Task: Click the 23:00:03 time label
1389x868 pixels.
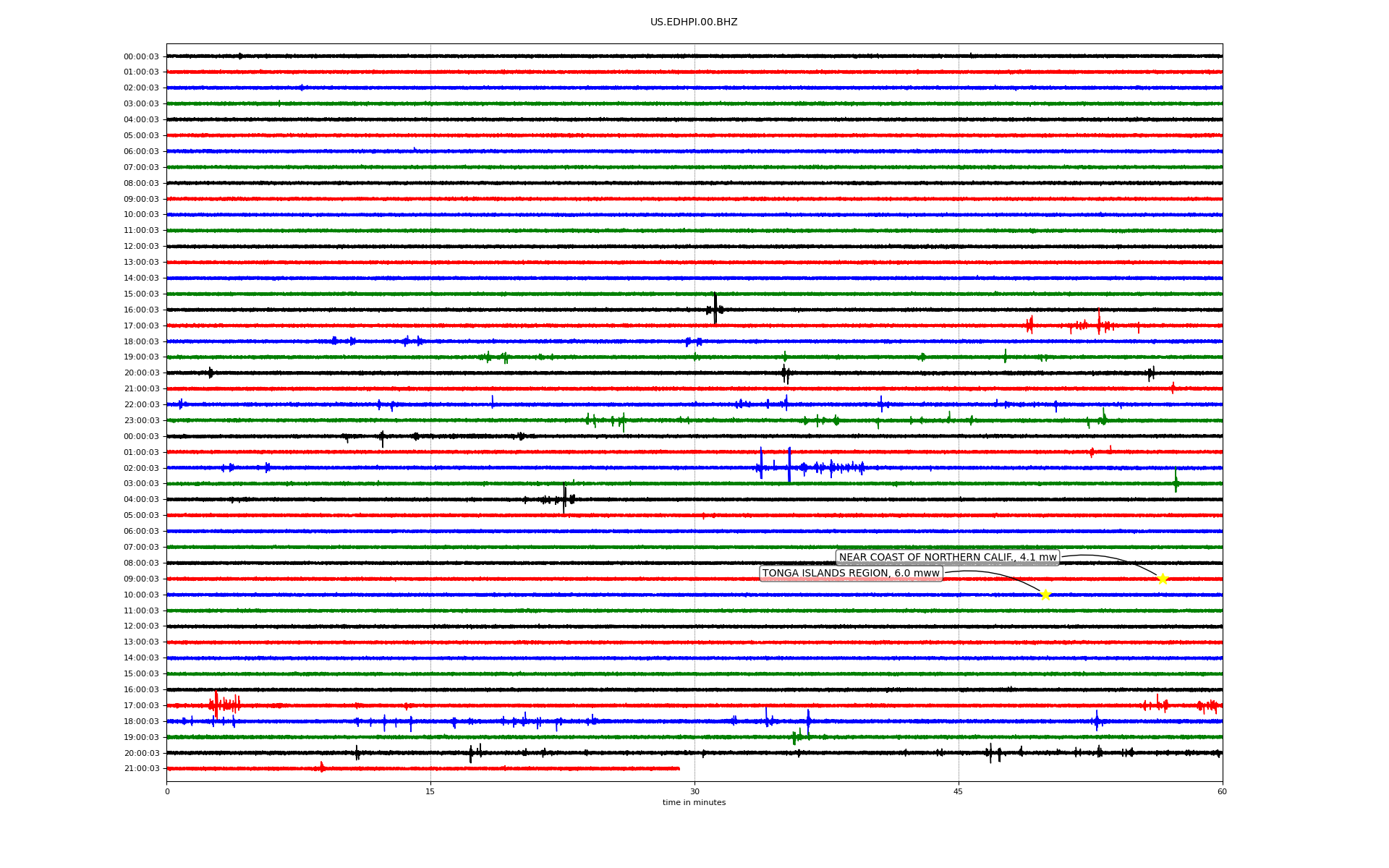Action: click(x=141, y=420)
